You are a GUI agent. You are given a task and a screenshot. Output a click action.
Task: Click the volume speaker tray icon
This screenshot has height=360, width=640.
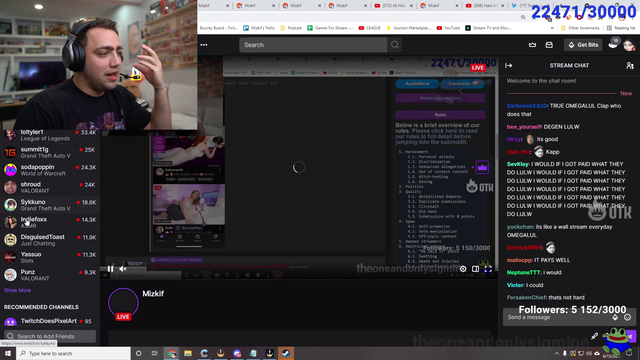(x=589, y=353)
